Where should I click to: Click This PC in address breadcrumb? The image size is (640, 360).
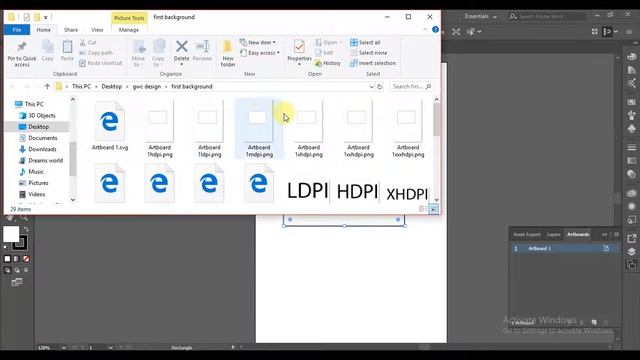[x=82, y=87]
